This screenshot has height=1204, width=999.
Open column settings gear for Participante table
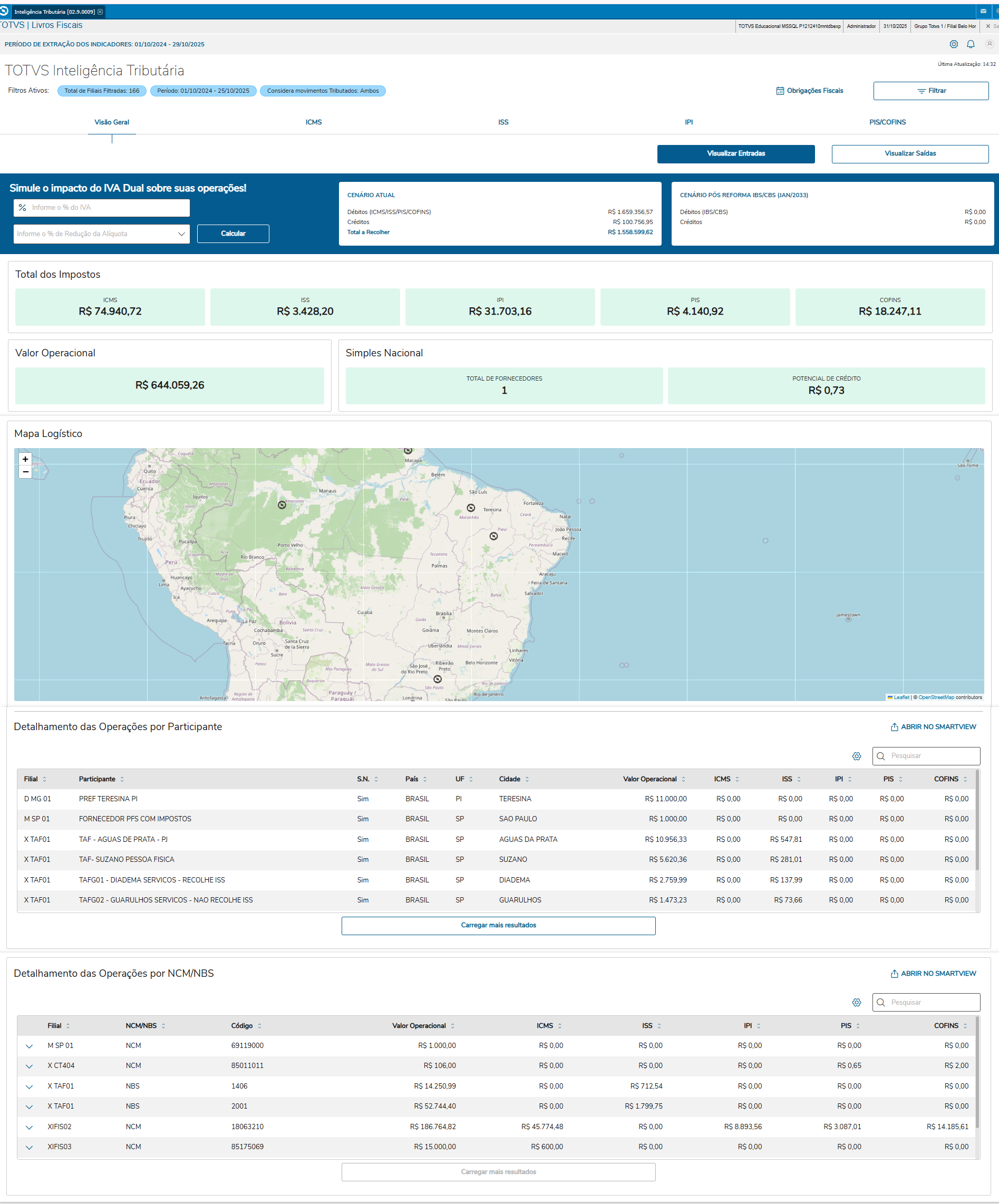[x=857, y=756]
